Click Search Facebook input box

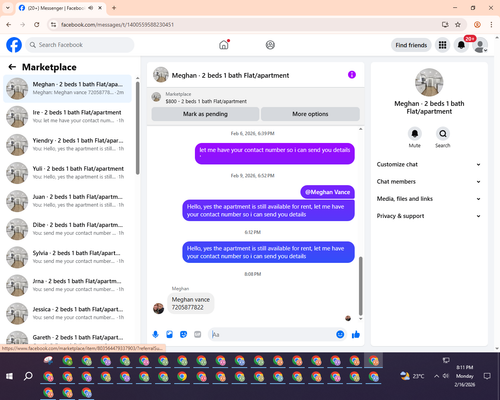pyautogui.click(x=80, y=45)
